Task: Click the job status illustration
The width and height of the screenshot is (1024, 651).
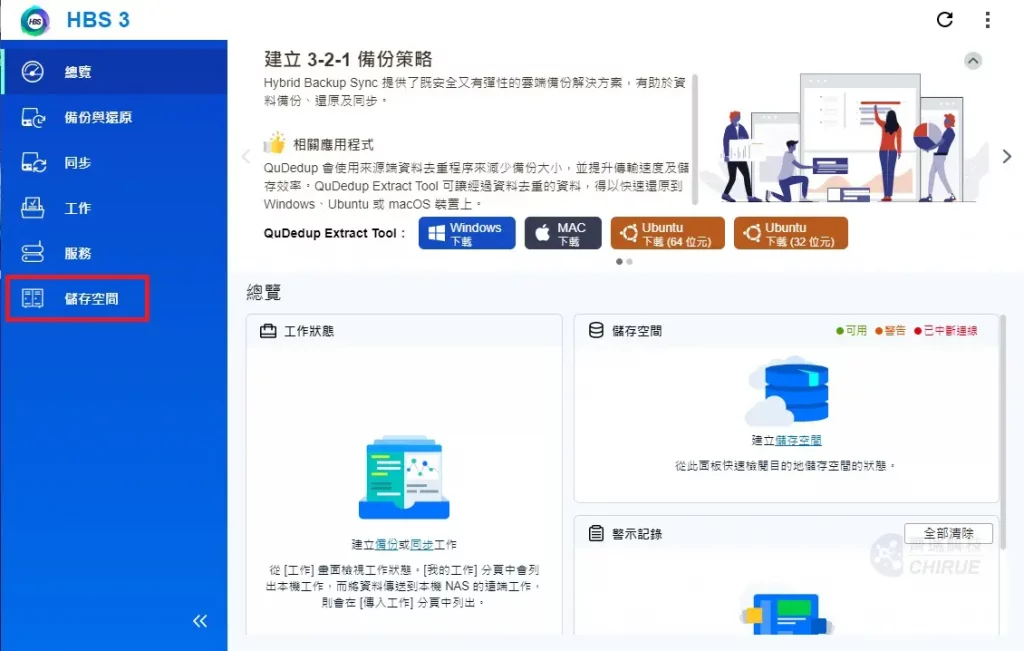Action: pos(404,478)
